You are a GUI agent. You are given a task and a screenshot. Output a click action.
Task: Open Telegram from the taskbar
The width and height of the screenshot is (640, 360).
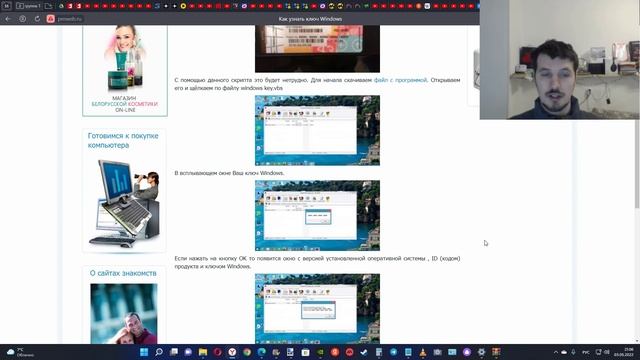[x=393, y=352]
